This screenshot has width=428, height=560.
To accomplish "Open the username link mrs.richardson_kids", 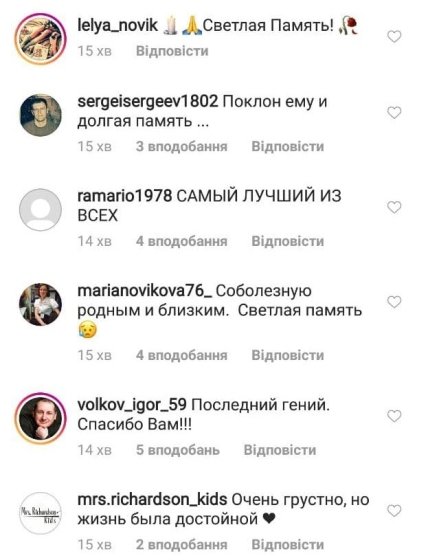I will pos(152,499).
